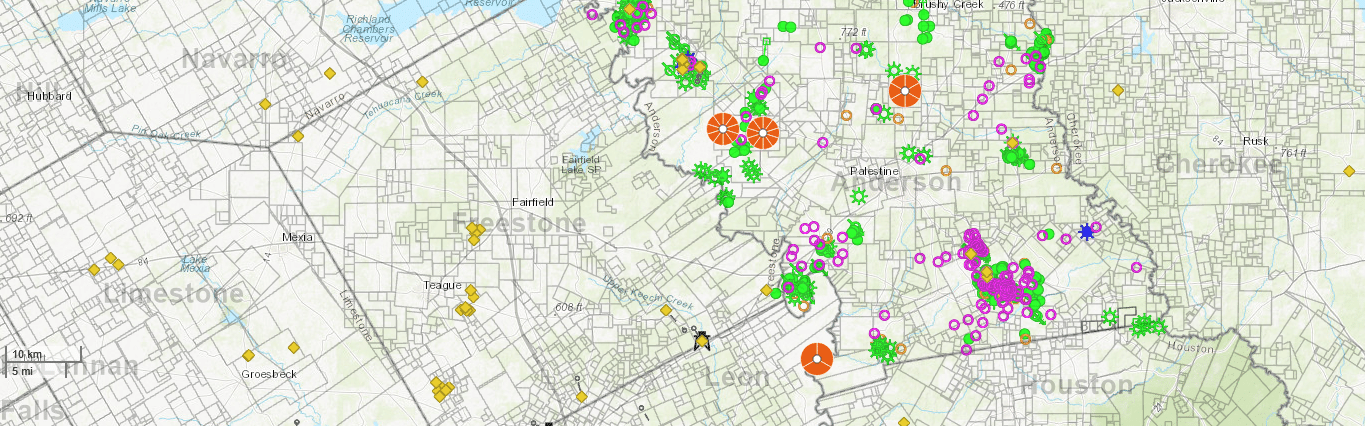Click the yellow diamond near Upper Keechi Creek label

click(x=666, y=311)
